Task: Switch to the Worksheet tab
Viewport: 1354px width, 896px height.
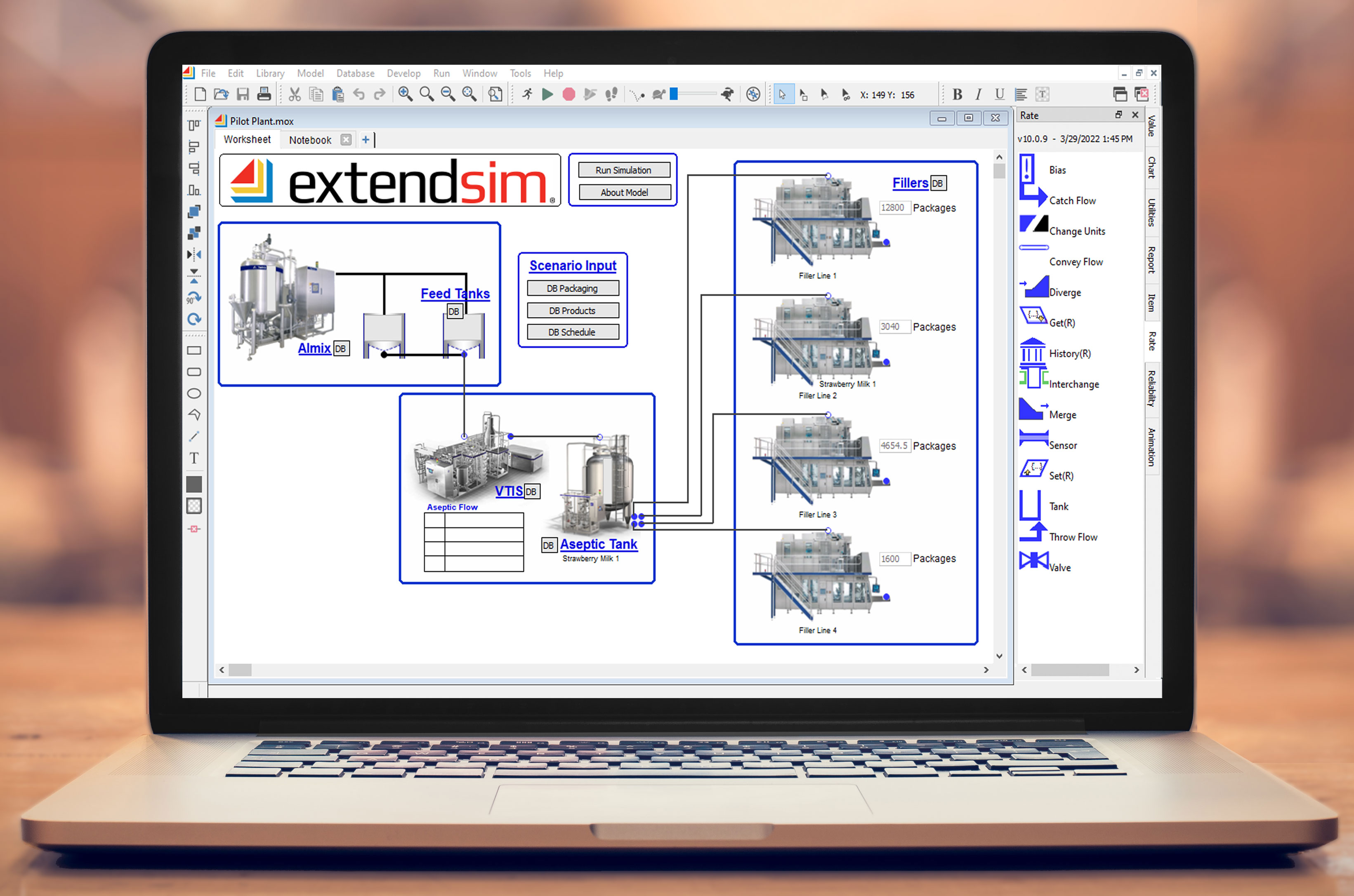Action: 247,139
